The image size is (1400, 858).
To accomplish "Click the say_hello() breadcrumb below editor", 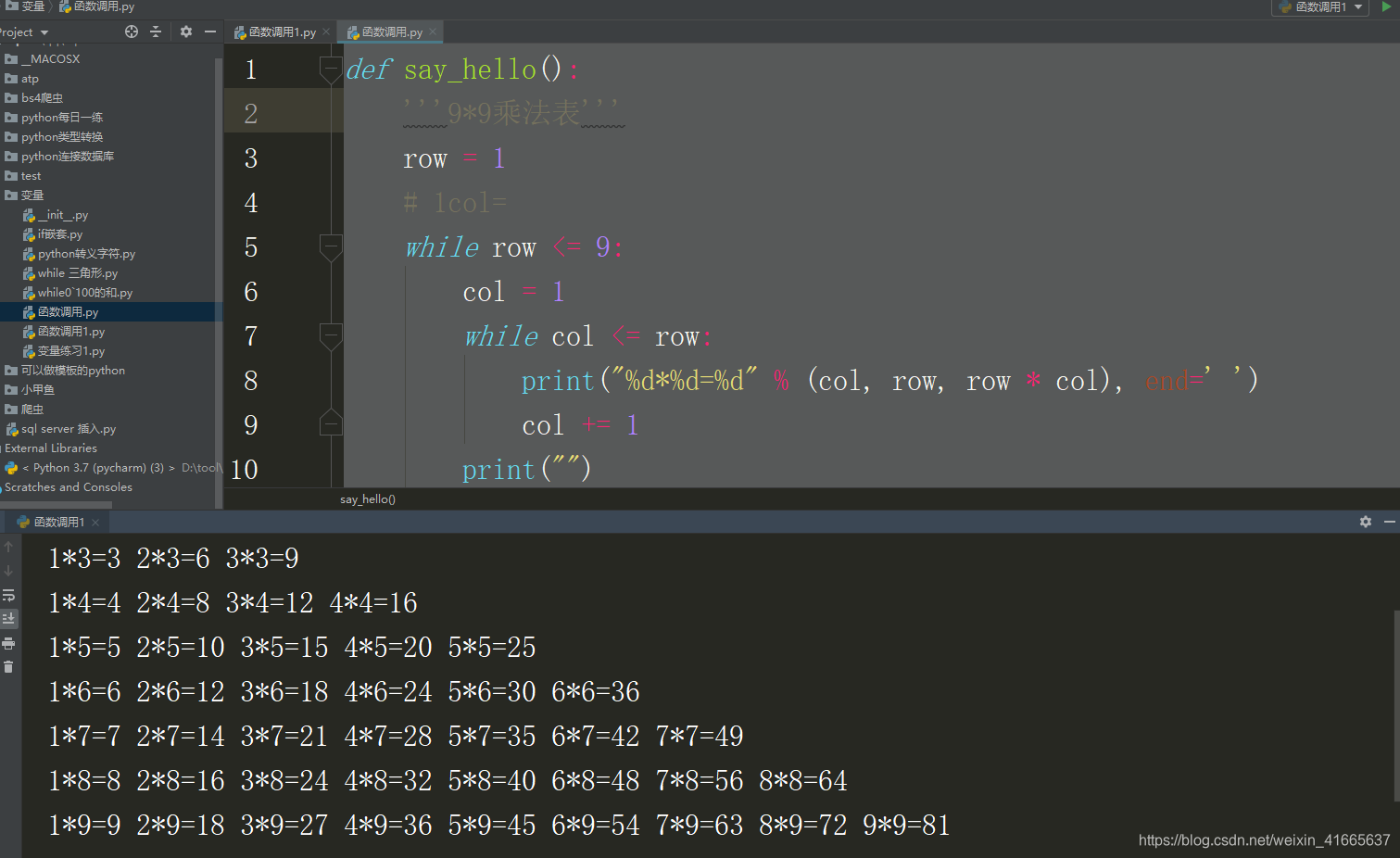I will click(368, 499).
